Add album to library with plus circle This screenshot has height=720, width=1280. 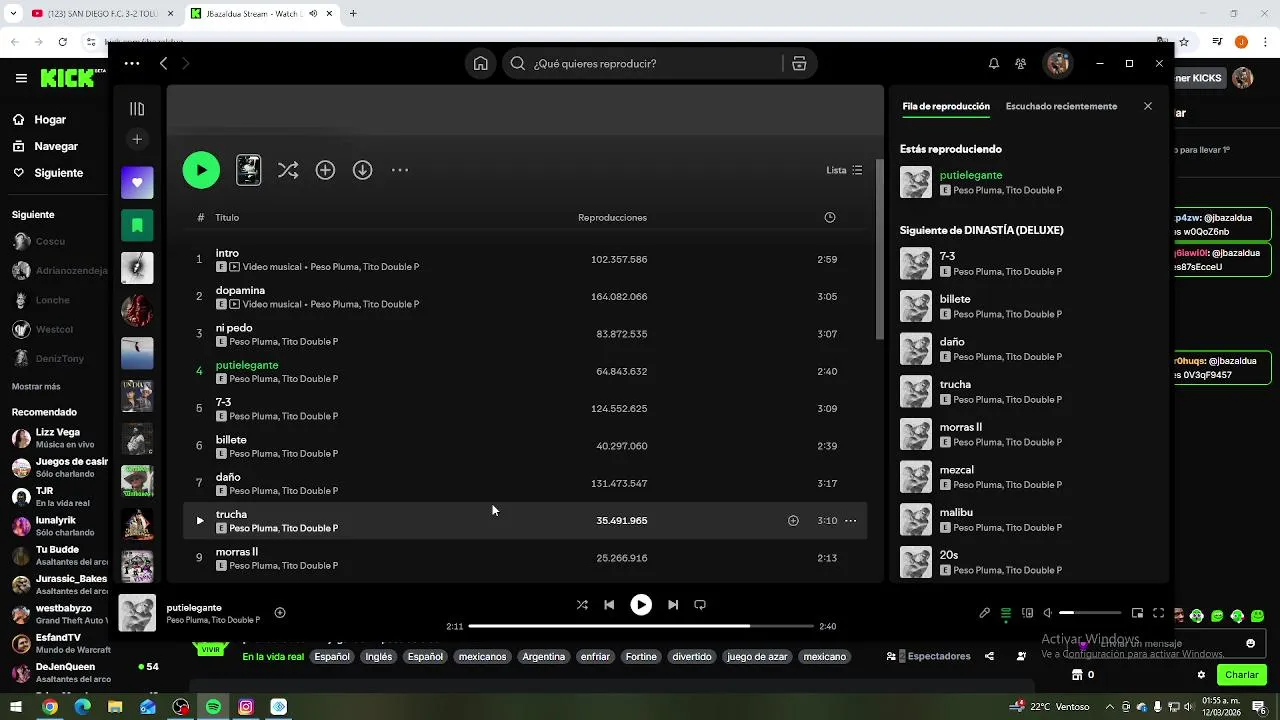point(325,170)
